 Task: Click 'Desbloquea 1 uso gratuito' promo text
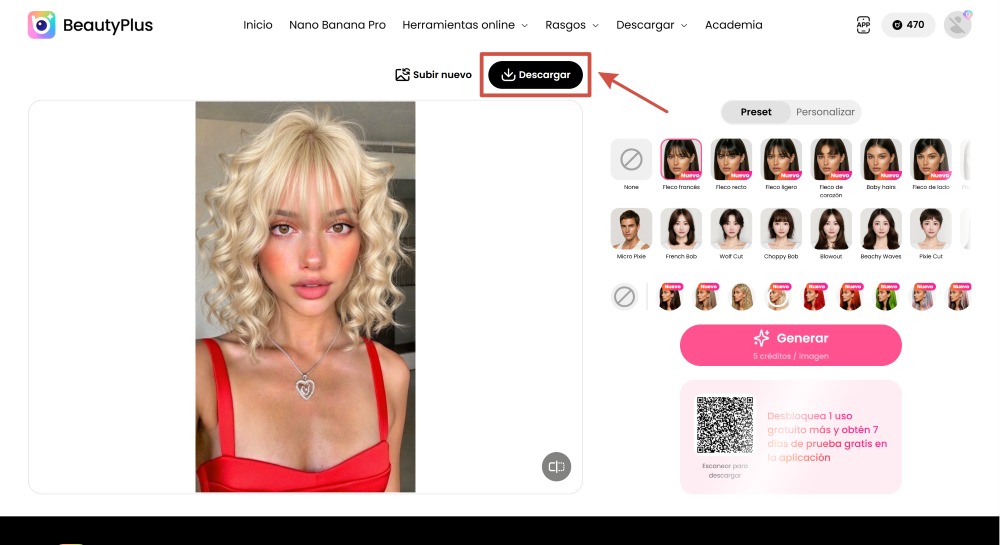pyautogui.click(x=827, y=437)
